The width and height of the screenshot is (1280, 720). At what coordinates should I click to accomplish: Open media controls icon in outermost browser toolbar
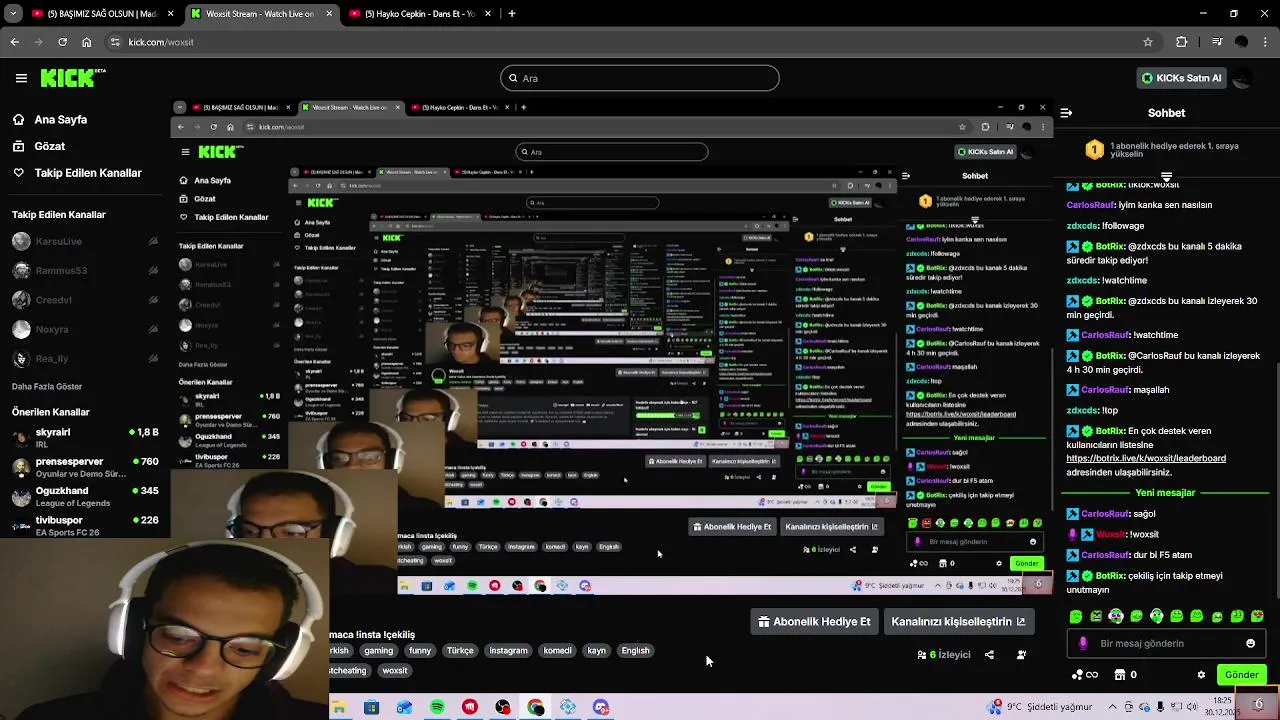pos(1216,42)
